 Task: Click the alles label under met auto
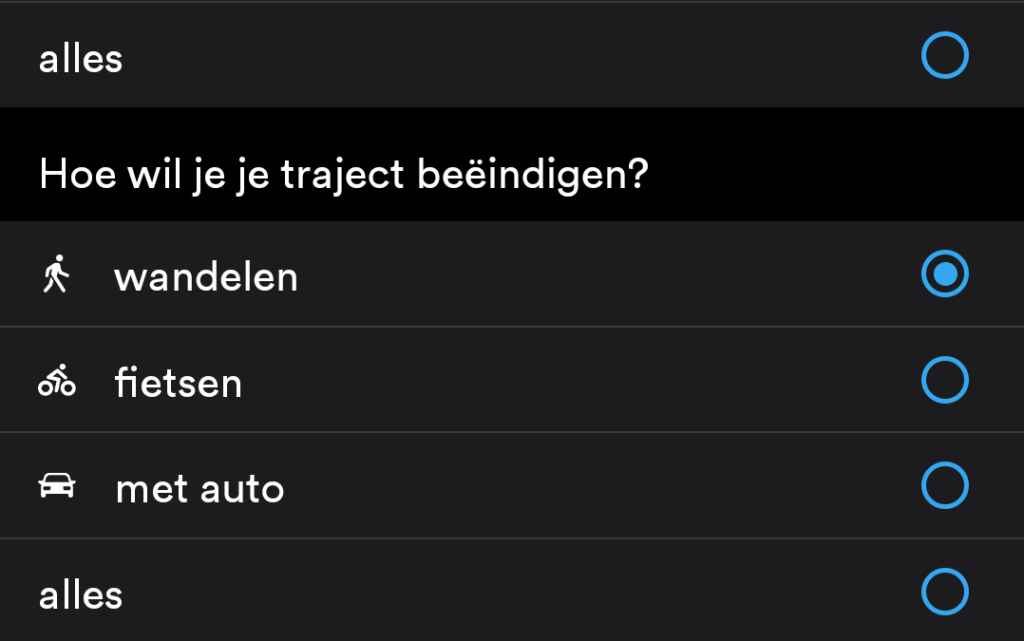pos(80,595)
